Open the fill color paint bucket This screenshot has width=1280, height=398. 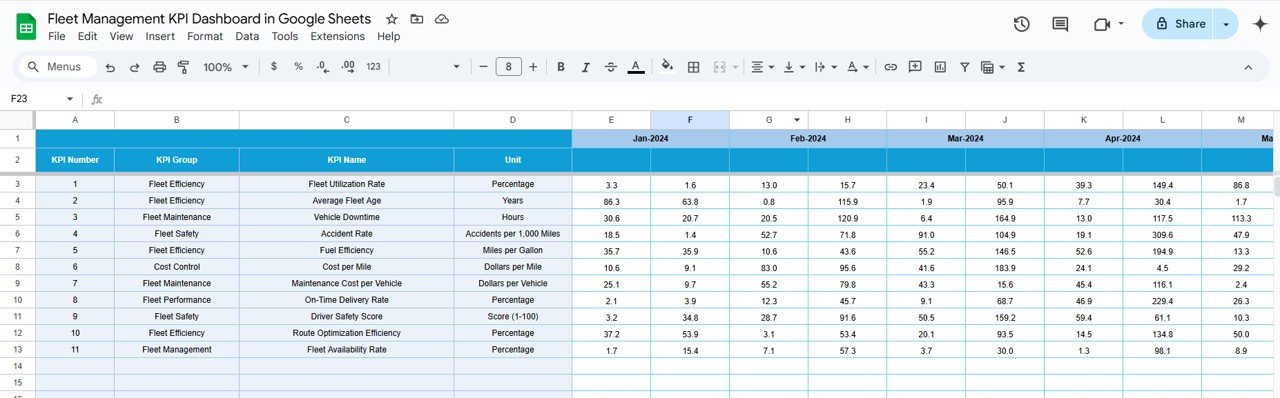click(x=667, y=67)
